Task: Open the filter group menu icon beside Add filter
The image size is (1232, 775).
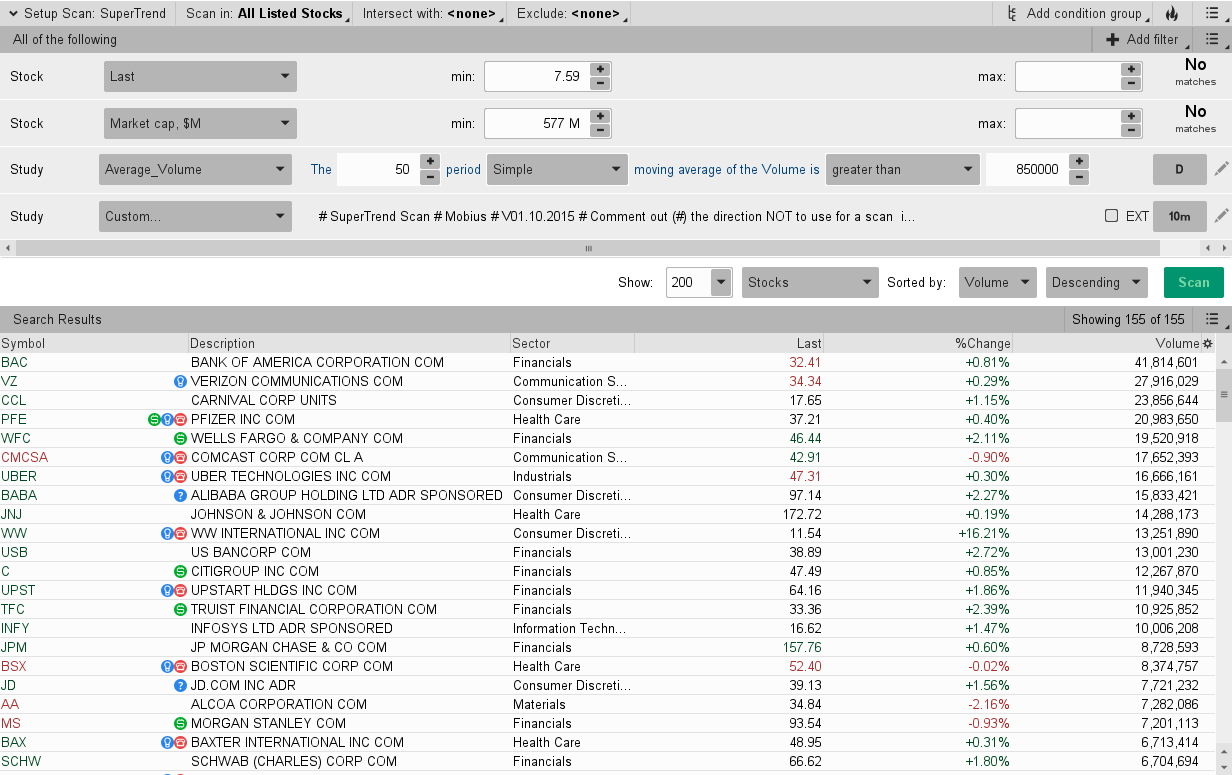Action: tap(1212, 39)
